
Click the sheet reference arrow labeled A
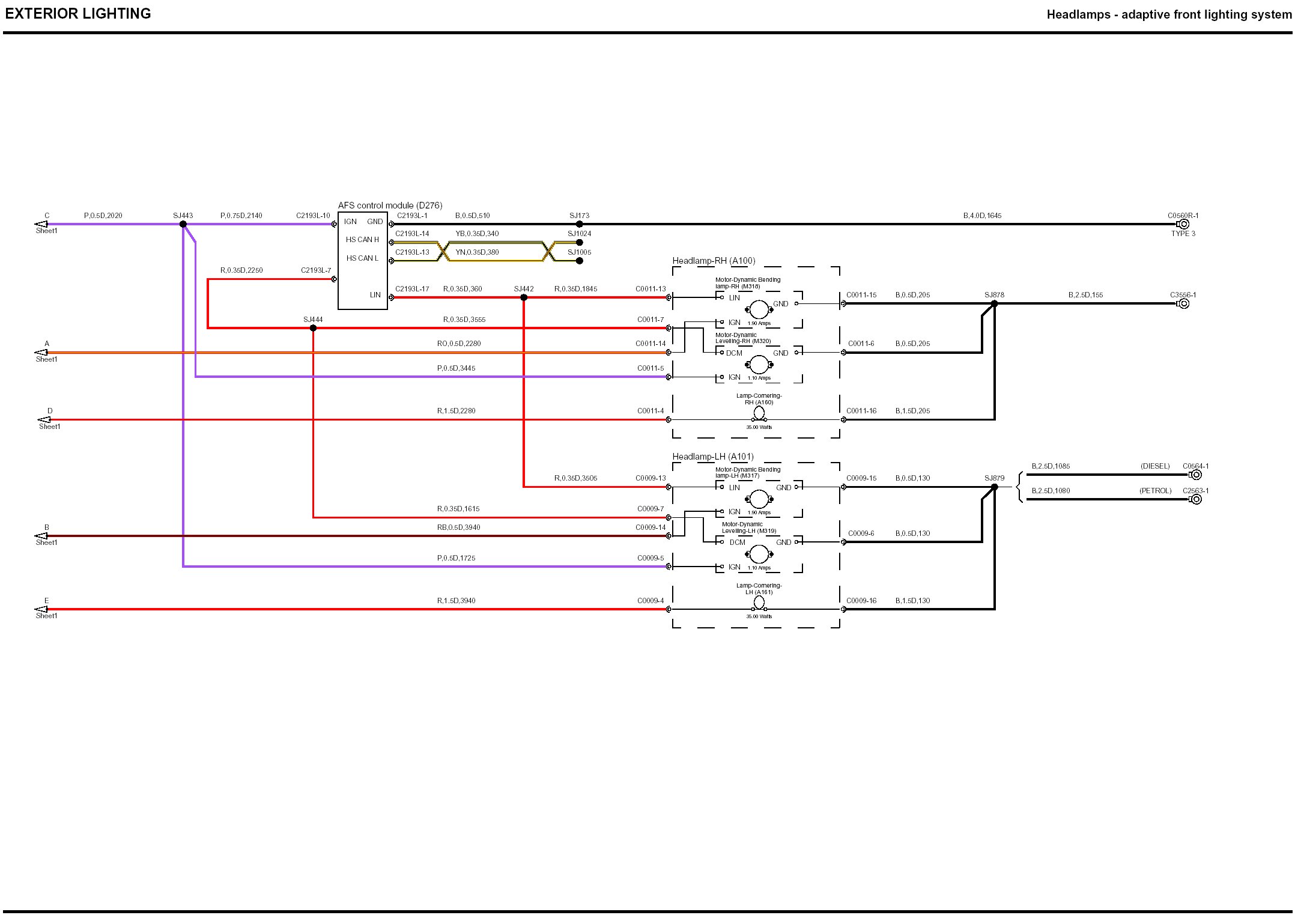click(41, 353)
